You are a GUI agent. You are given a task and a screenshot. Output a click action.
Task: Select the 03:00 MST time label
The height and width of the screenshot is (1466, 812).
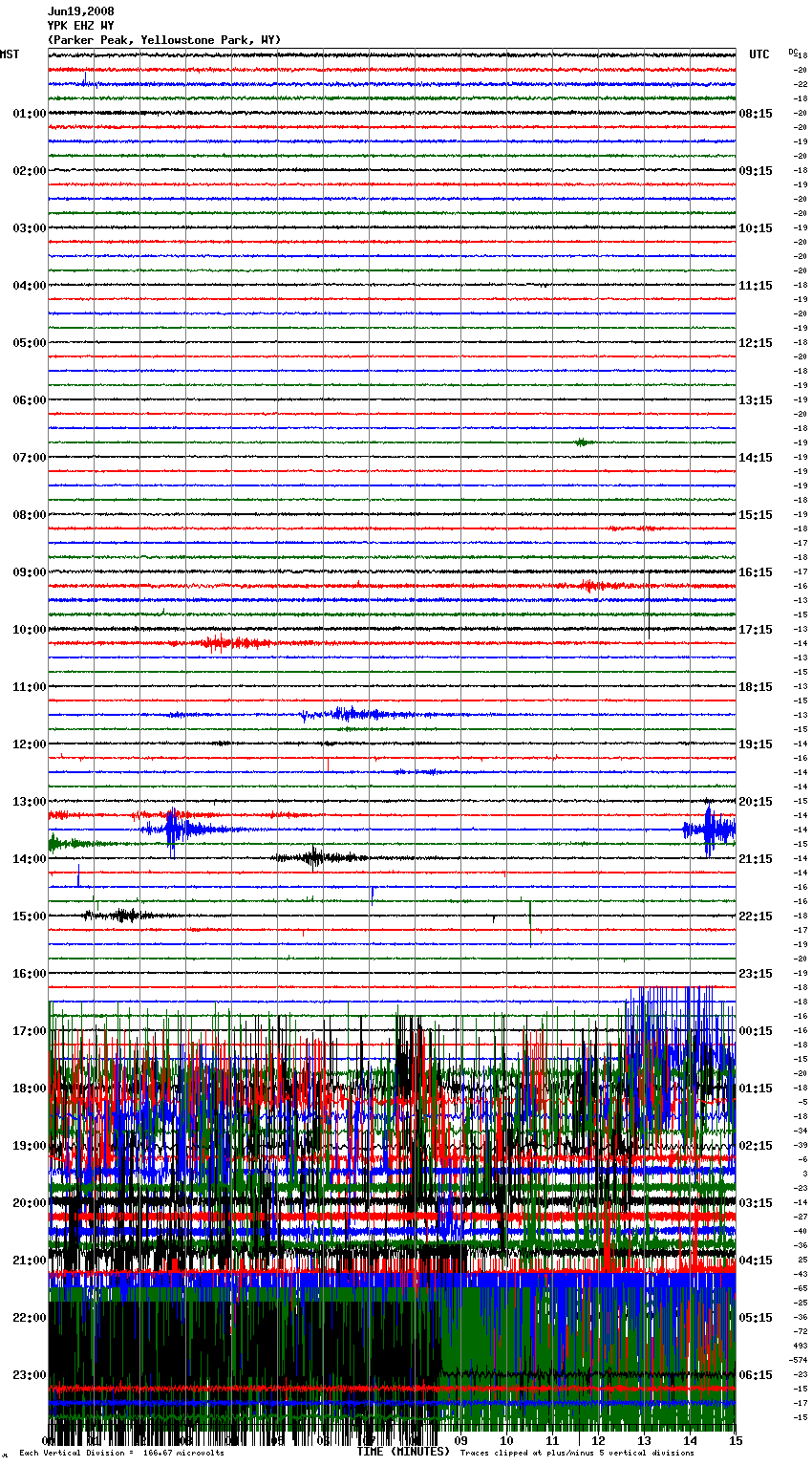click(30, 228)
